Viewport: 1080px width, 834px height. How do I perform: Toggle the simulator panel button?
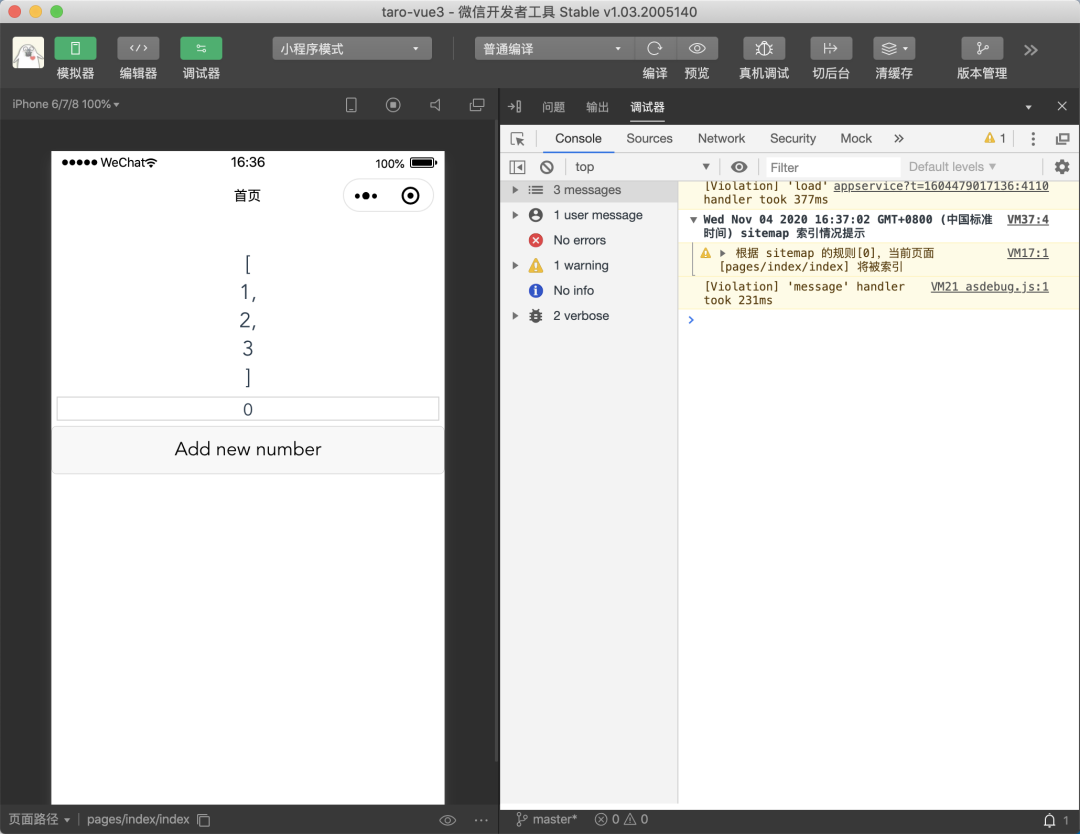tap(75, 48)
